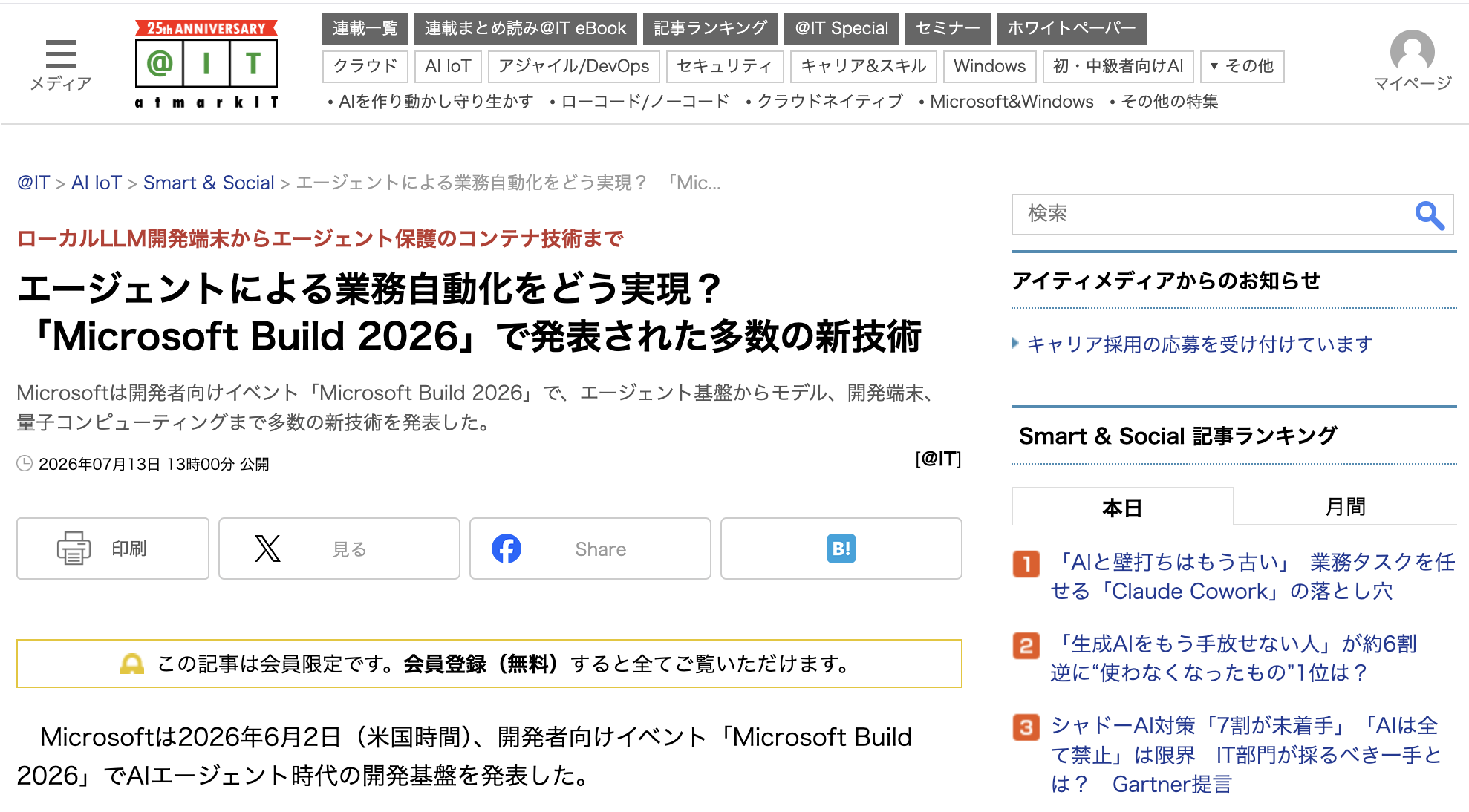1469x812 pixels.
Task: Click the red subtitle ローカルLLM開発端末から
Action: pos(320,238)
